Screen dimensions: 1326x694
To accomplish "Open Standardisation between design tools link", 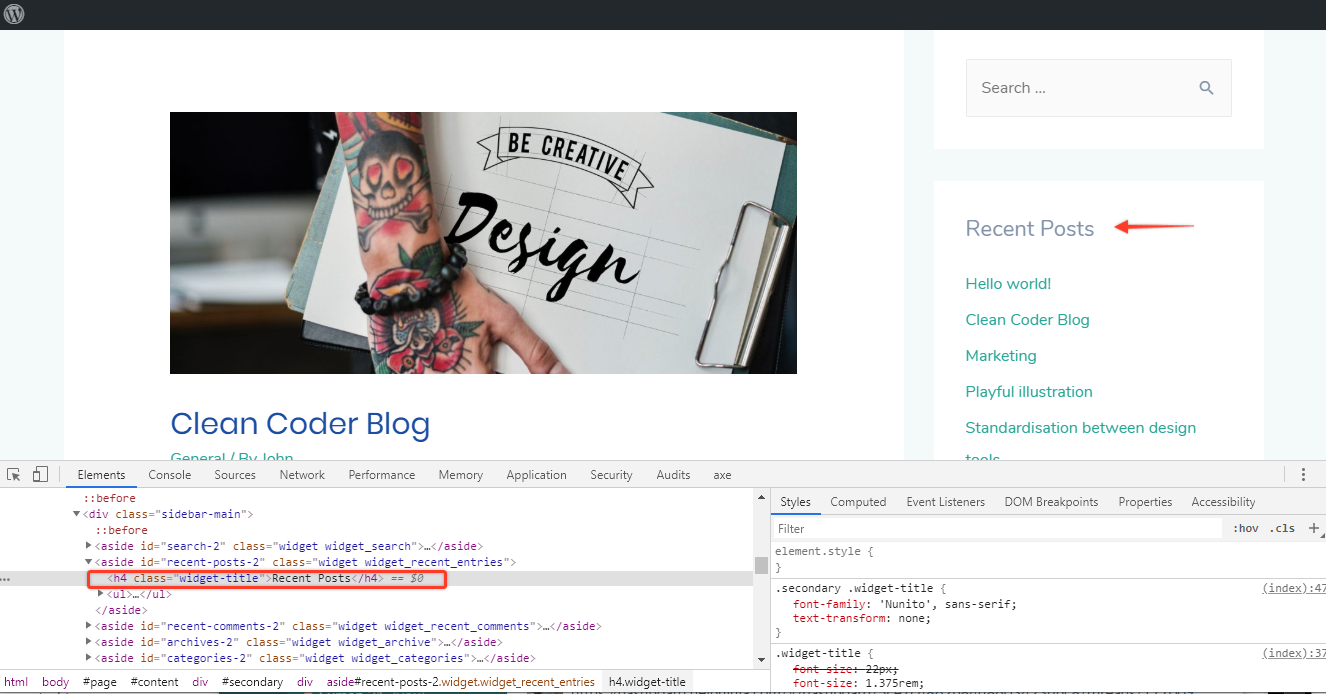I will 1081,428.
